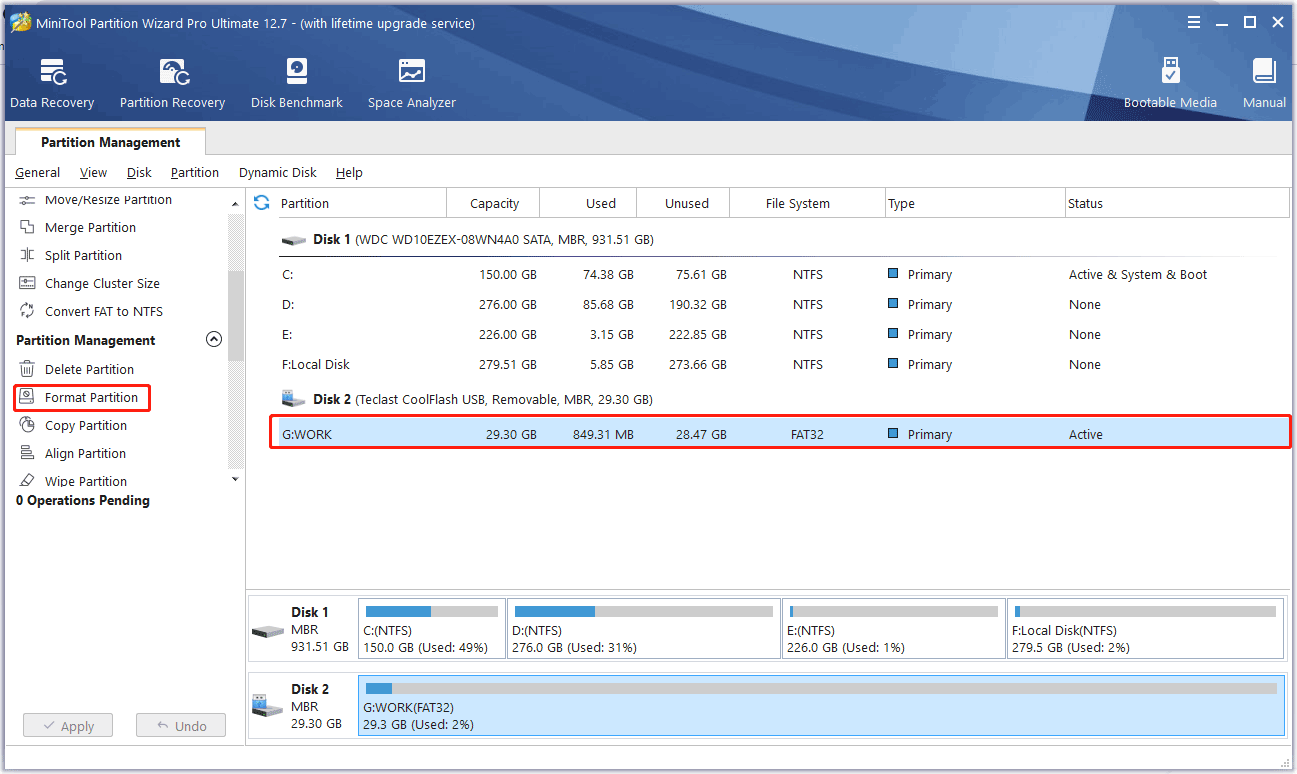Open the Disk Benchmark tool
1297x774 pixels.
297,84
